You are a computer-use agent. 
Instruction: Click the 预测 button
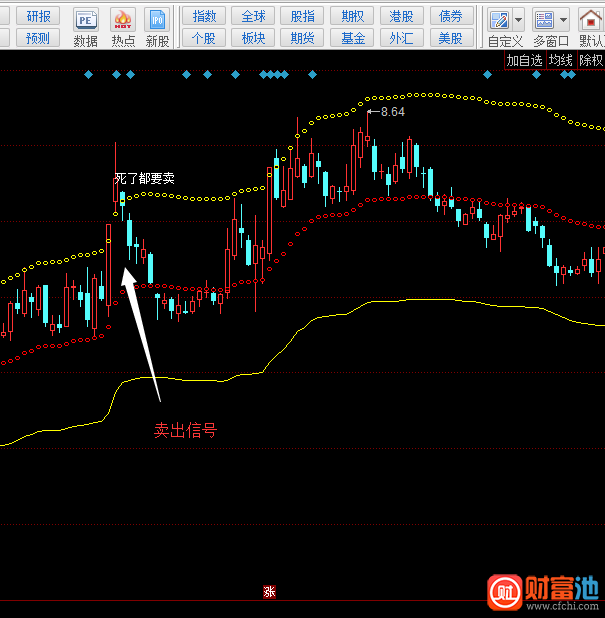38,39
